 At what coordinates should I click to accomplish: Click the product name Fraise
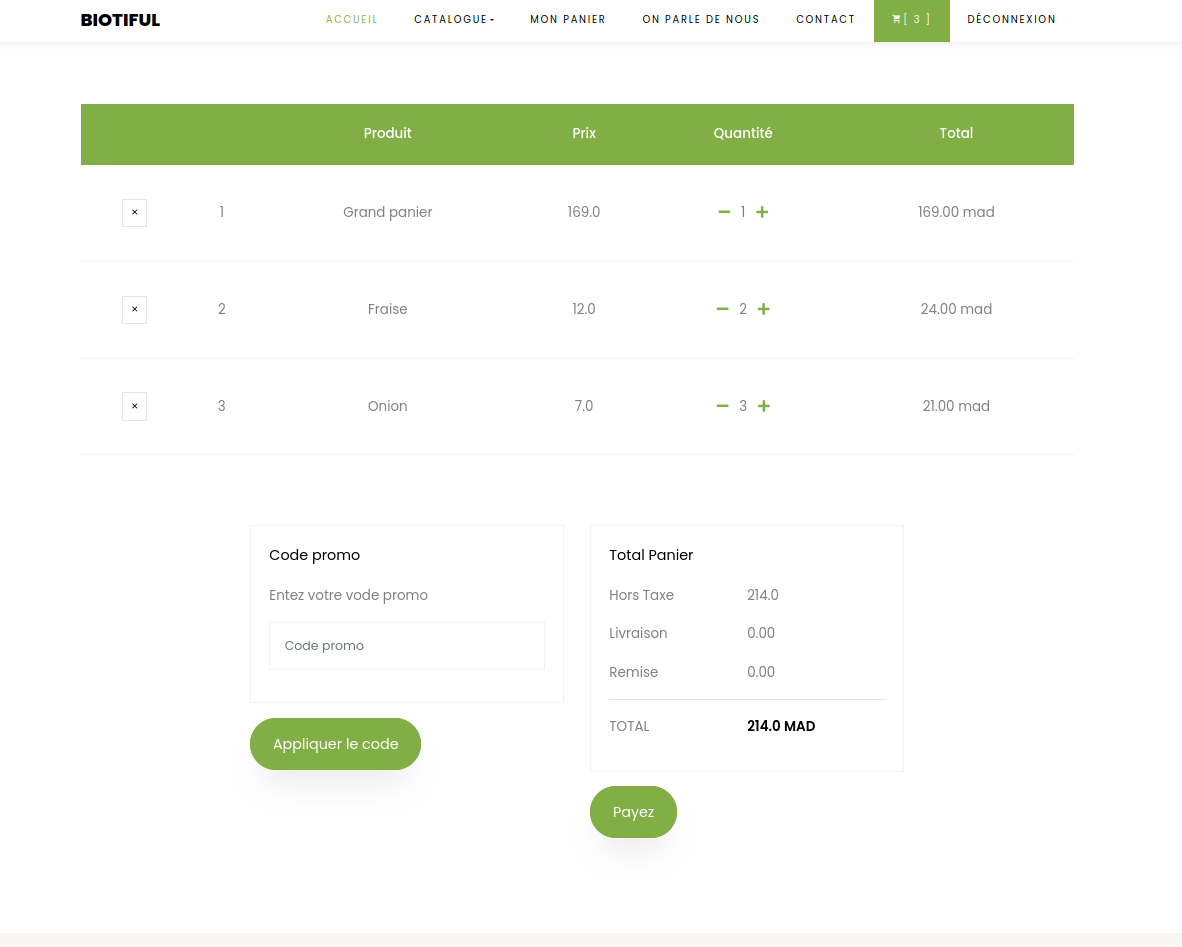coord(387,309)
